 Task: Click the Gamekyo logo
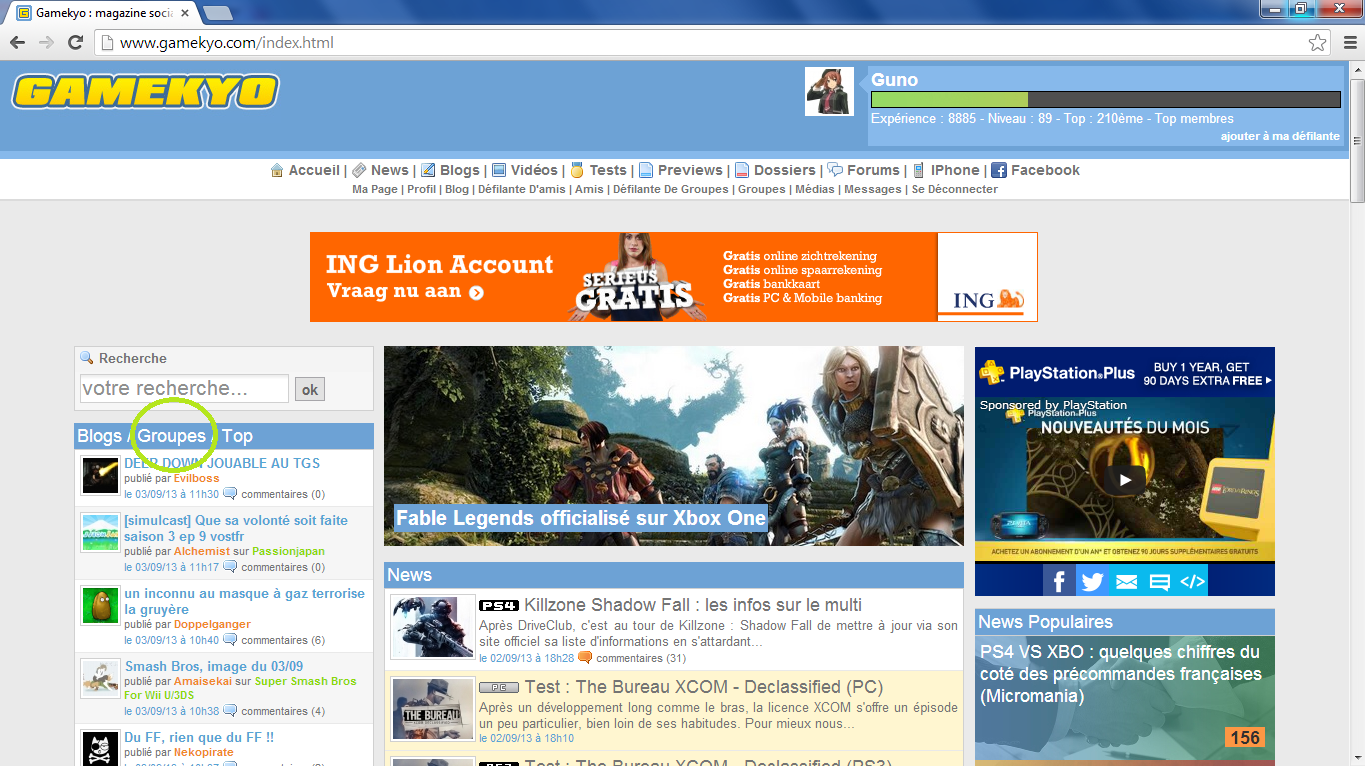pos(145,92)
